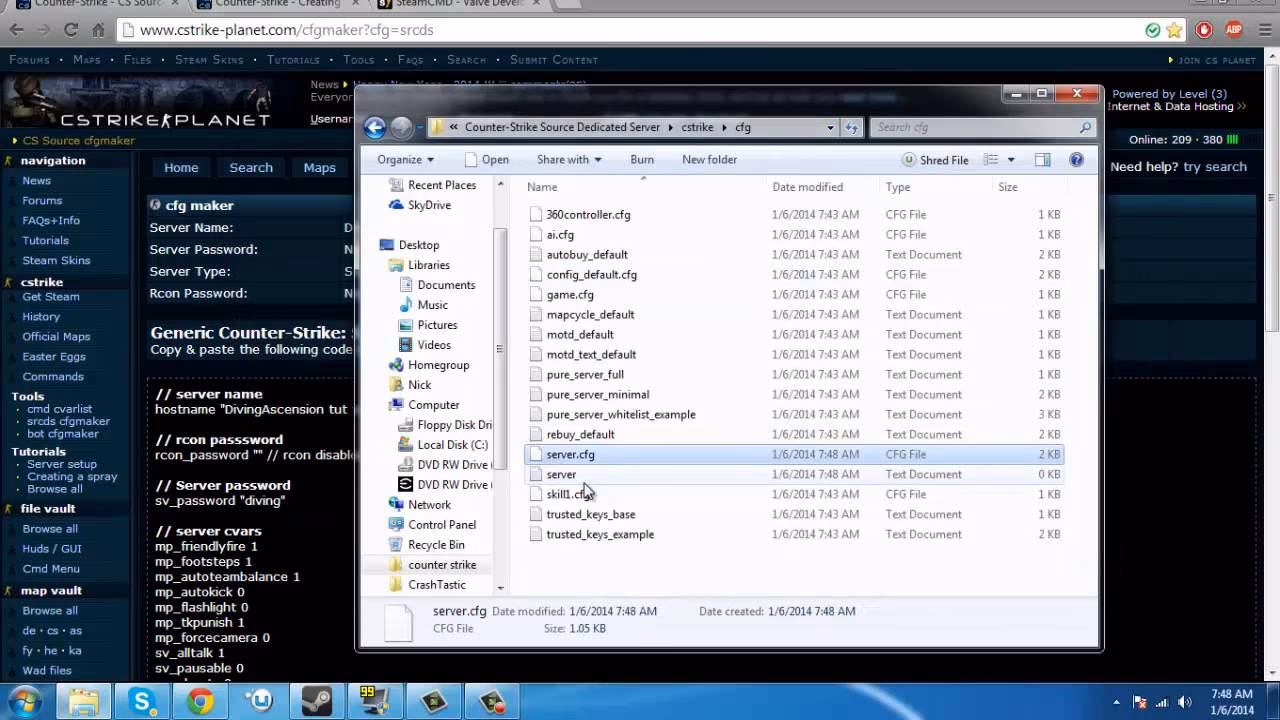Open the address bar history dropdown arrow
The height and width of the screenshot is (720, 1280).
[x=830, y=127]
